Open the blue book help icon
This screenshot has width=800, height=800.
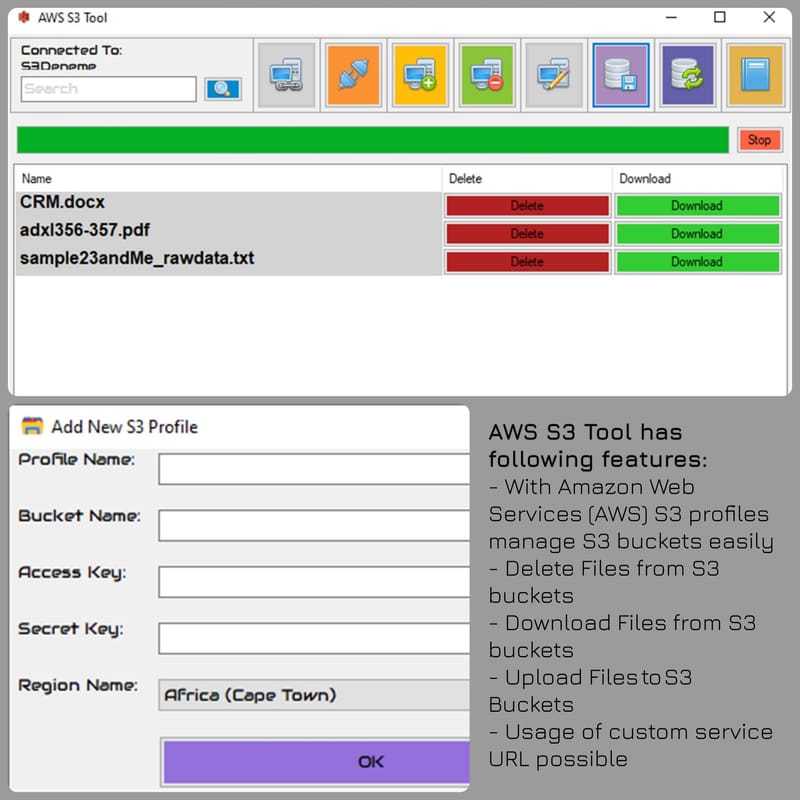click(x=756, y=76)
